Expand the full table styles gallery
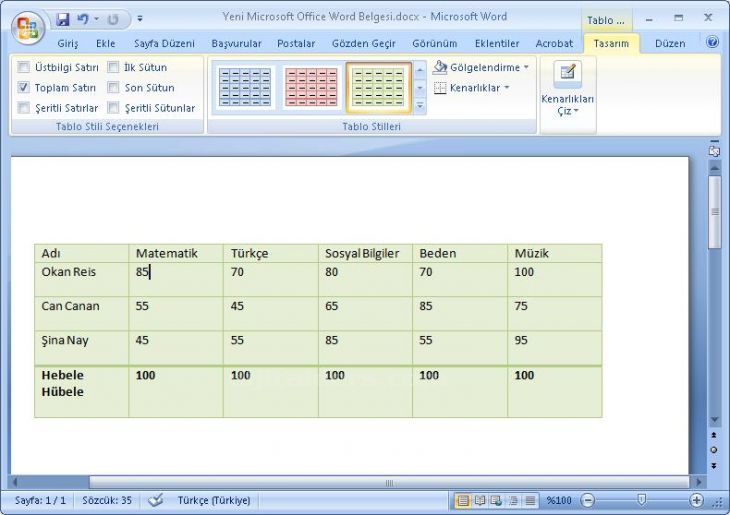The height and width of the screenshot is (515, 730). click(x=419, y=106)
